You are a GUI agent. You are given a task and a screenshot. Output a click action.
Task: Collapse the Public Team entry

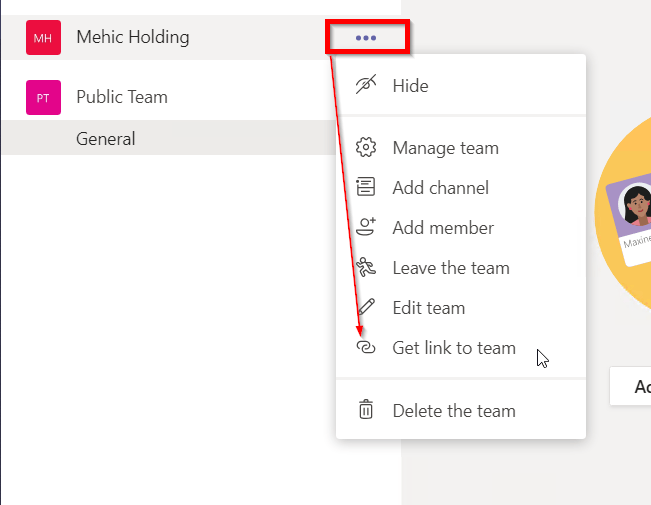(121, 97)
